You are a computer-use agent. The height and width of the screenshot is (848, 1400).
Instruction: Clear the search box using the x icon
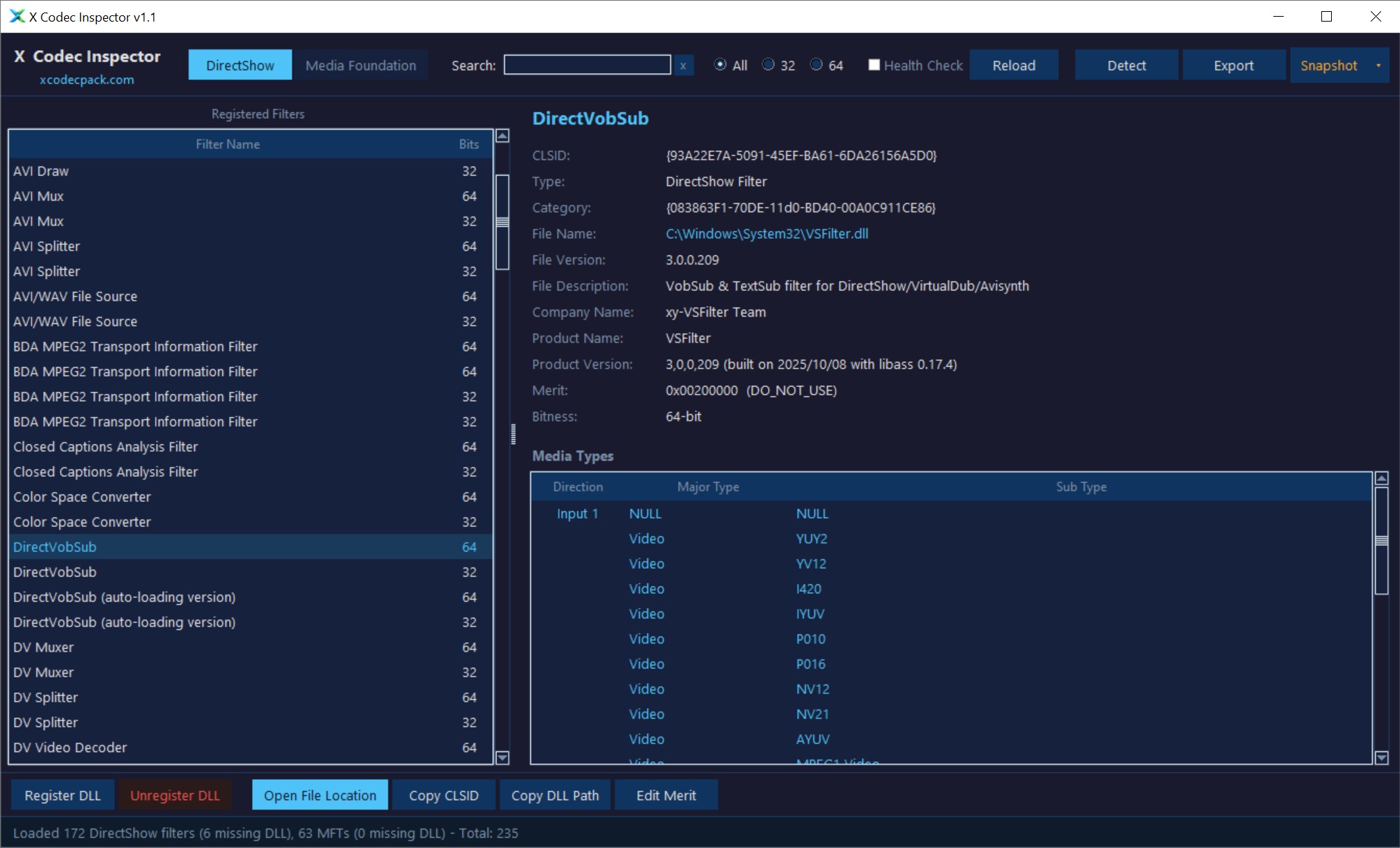[683, 65]
